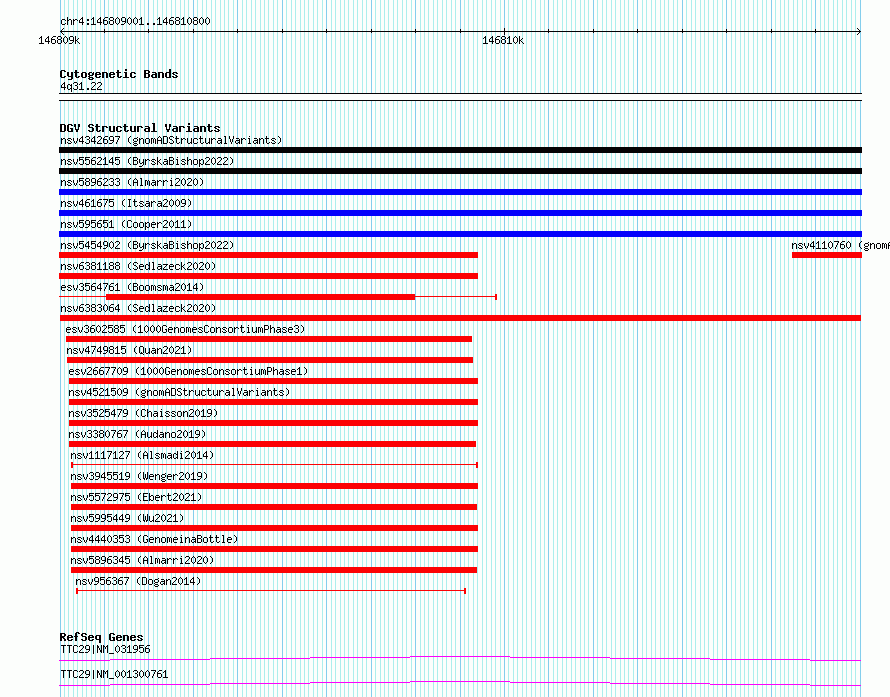Open variant nsv6383064 Sedlazeck2020 label

(138, 308)
